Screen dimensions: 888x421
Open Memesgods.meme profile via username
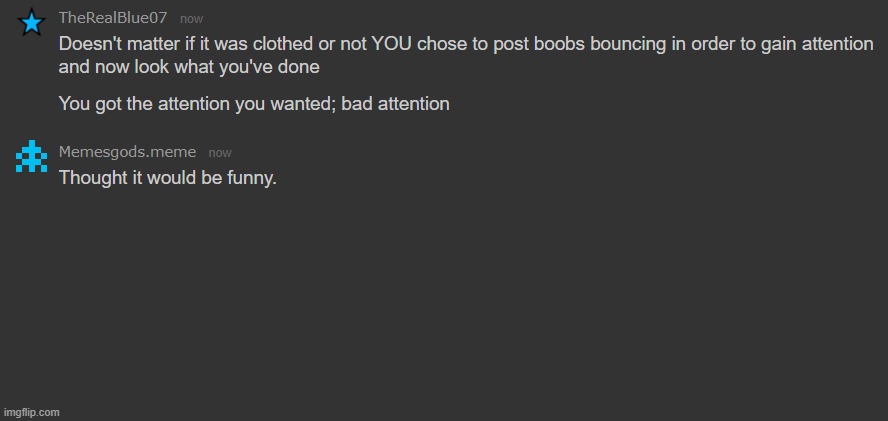coord(127,152)
